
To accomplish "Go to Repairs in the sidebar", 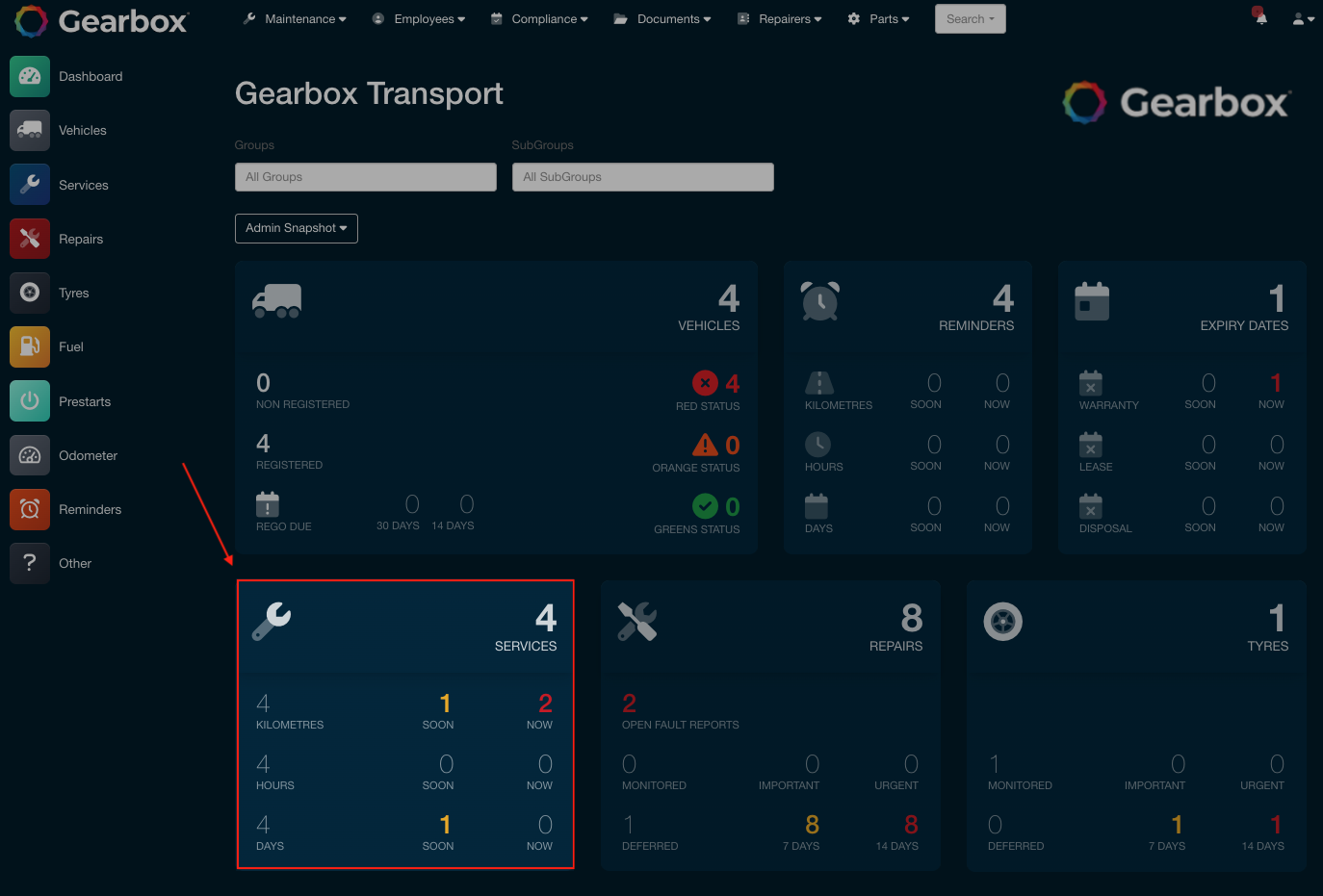I will click(x=81, y=240).
